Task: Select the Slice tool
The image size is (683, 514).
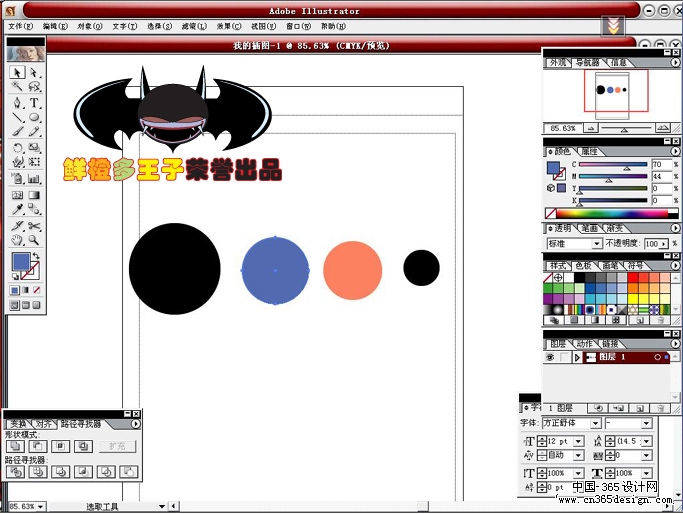Action: coord(17,226)
